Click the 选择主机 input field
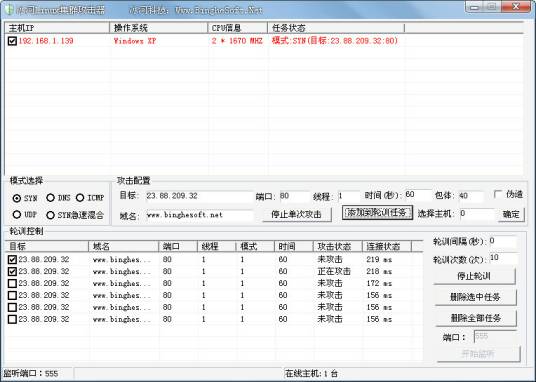This screenshot has width=536, height=382. click(477, 214)
